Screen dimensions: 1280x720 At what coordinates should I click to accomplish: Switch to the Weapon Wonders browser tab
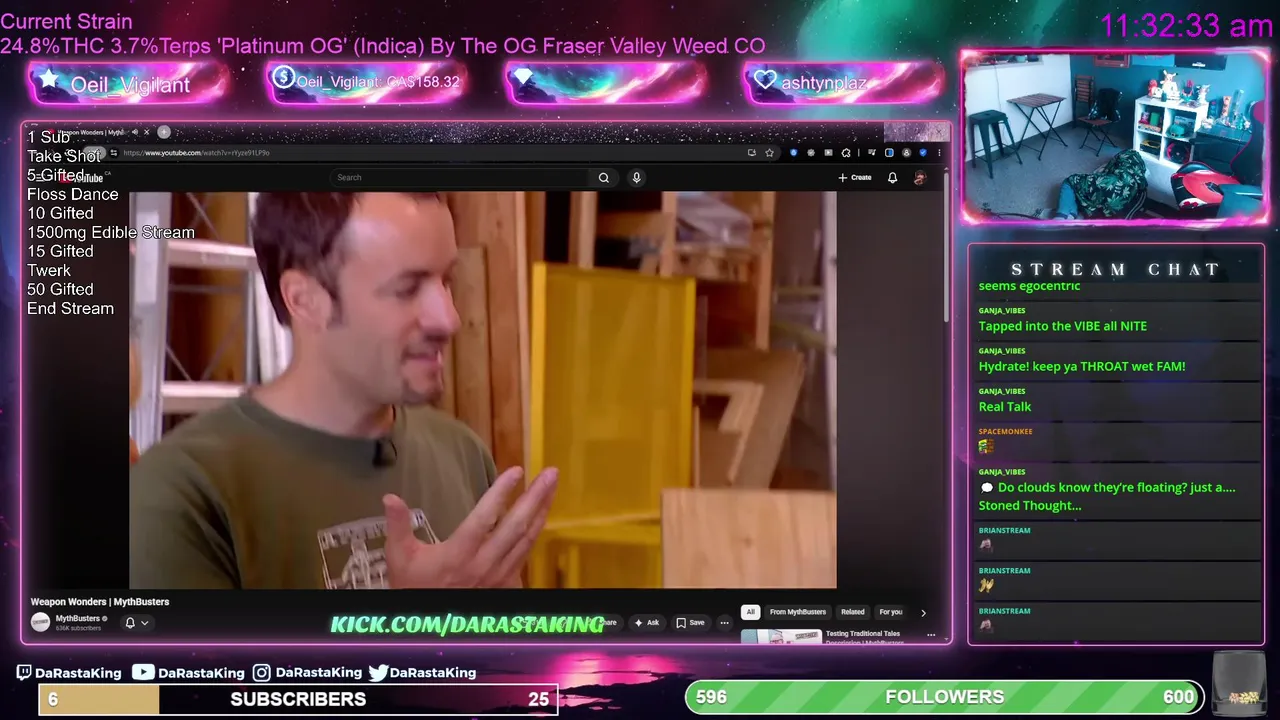point(90,132)
